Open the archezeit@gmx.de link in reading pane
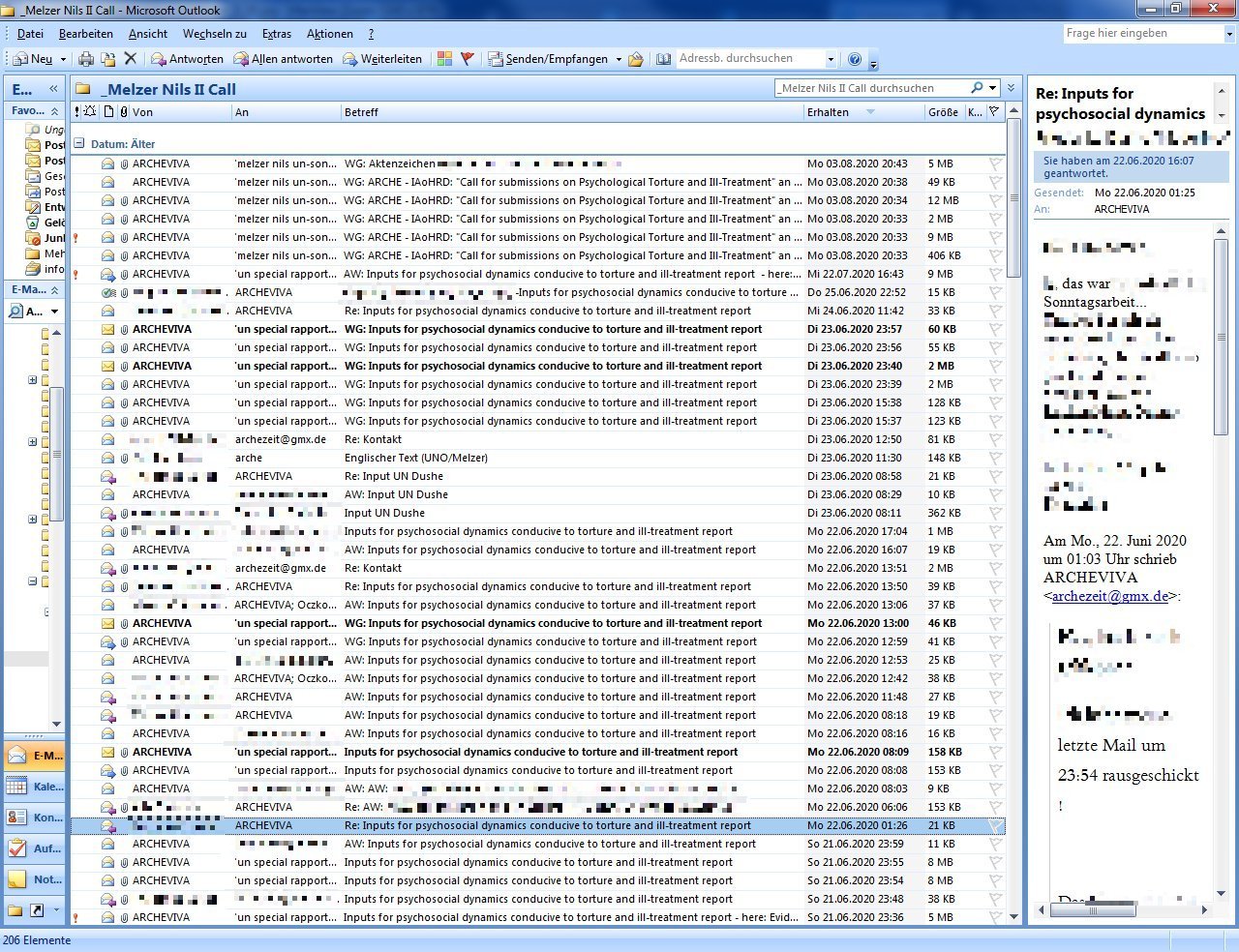This screenshot has height=952, width=1239. click(x=1109, y=596)
